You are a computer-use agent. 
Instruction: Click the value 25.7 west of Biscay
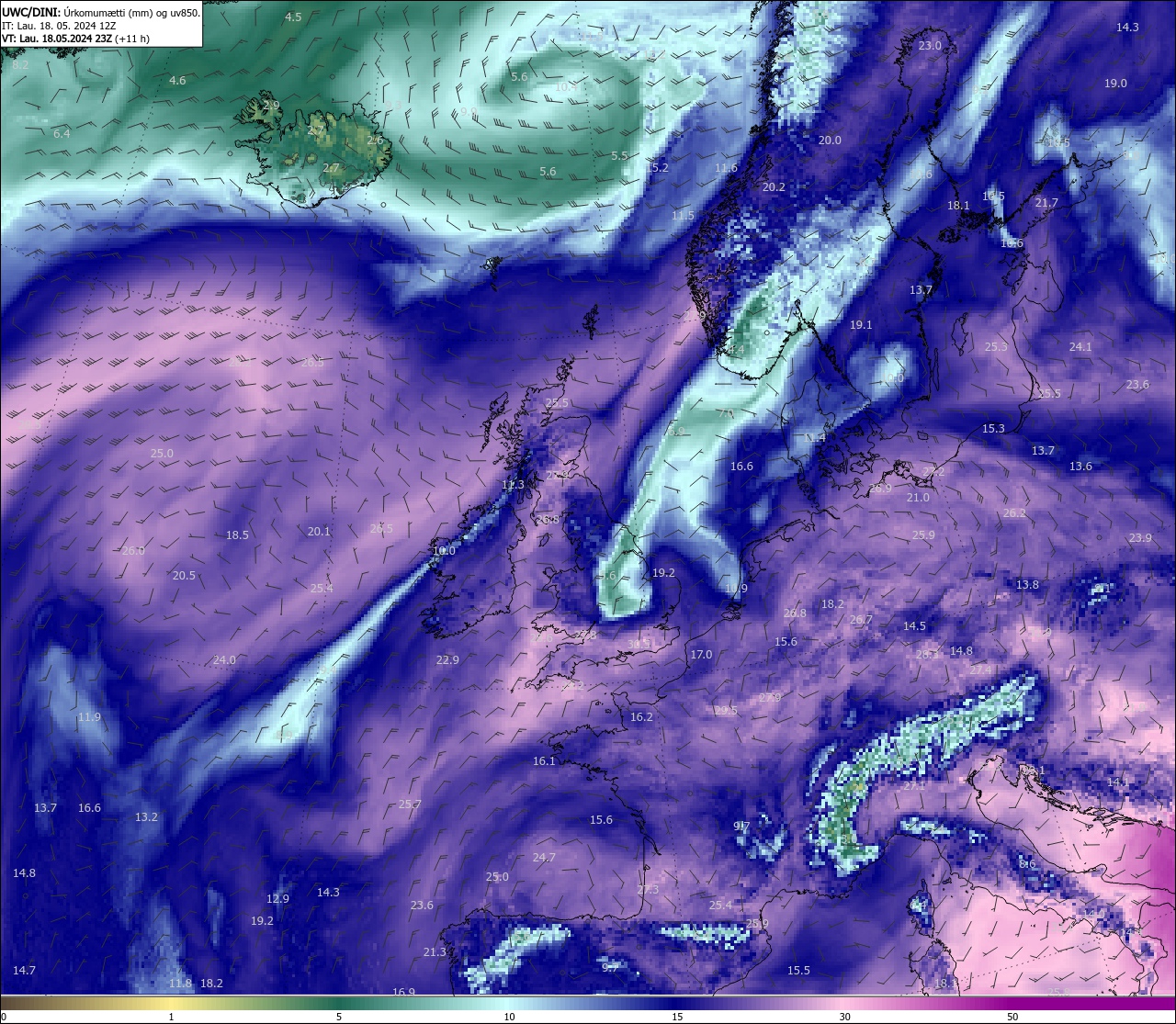pos(410,805)
